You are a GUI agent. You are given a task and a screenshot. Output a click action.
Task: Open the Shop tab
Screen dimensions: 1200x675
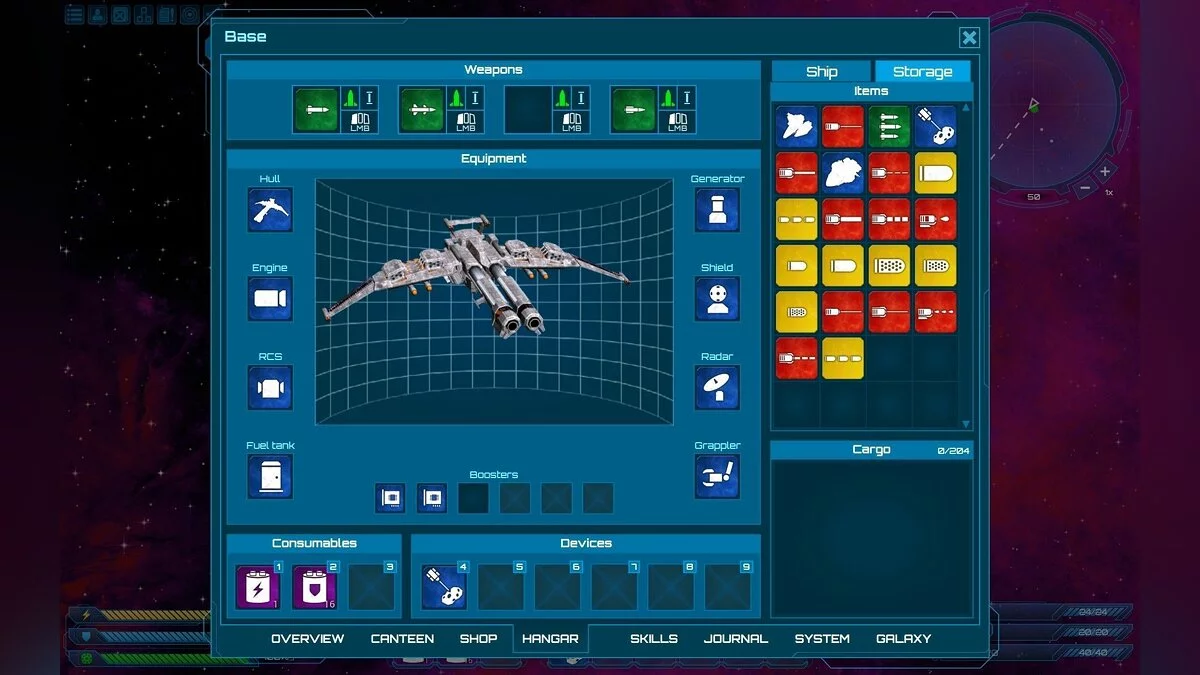pos(478,638)
